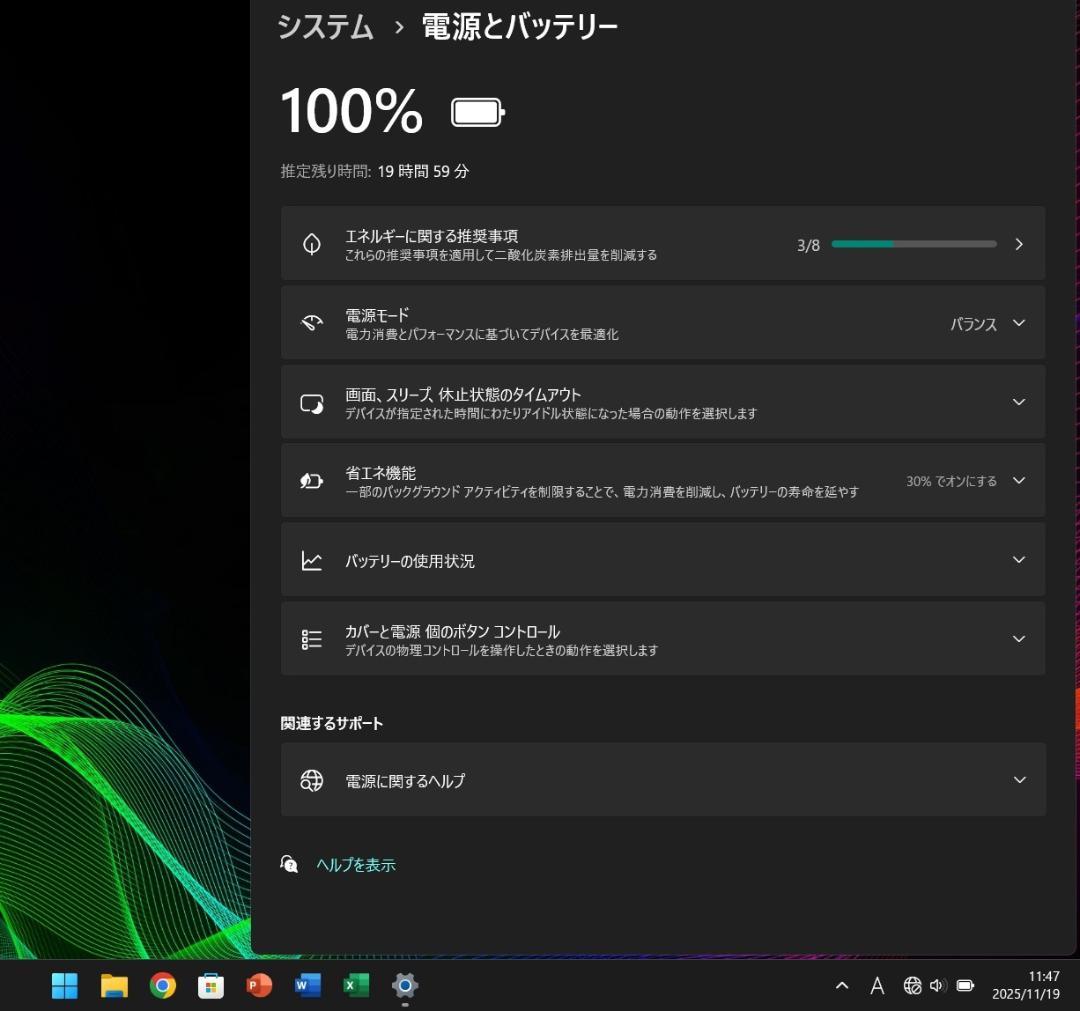Open Excel from the taskbar
Screen dimensions: 1080x1011
pos(355,986)
